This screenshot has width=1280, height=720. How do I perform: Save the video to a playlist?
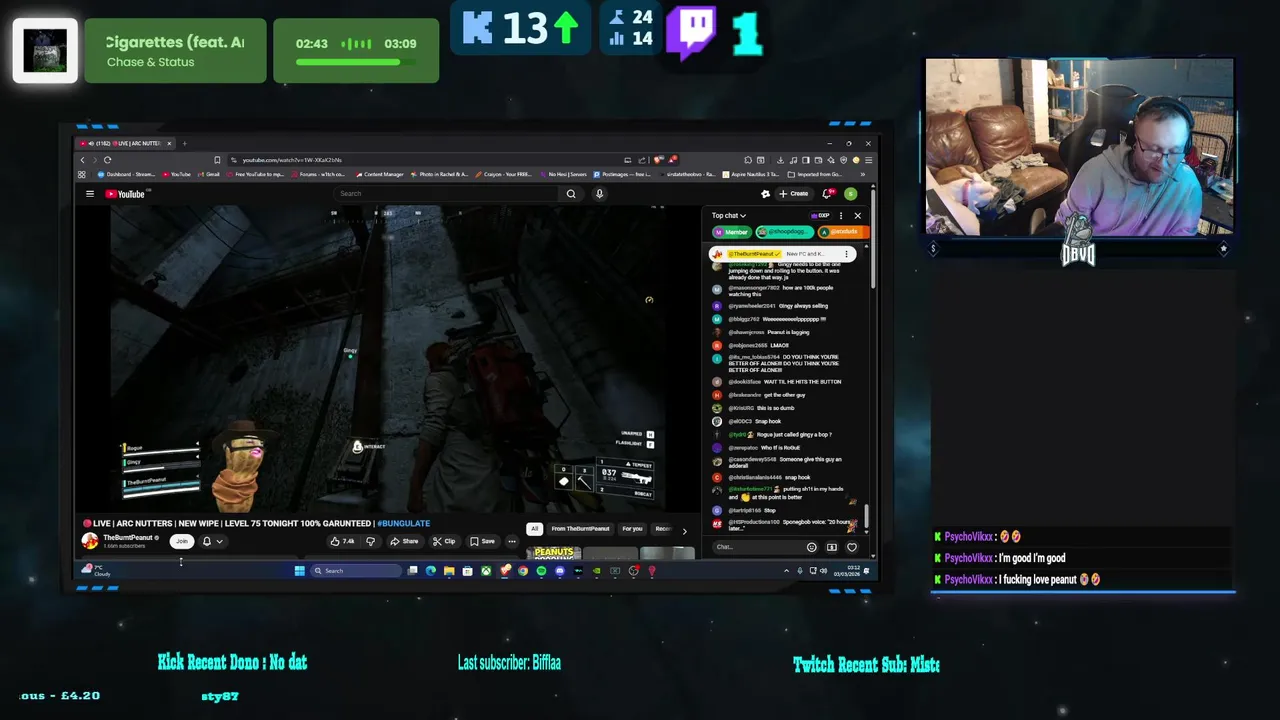482,541
